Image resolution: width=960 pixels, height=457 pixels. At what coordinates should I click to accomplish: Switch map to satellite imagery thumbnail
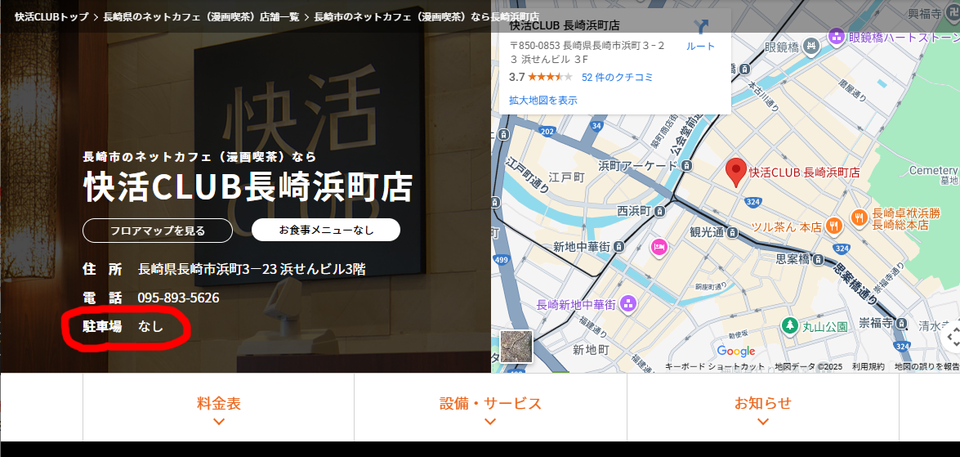pyautogui.click(x=517, y=346)
